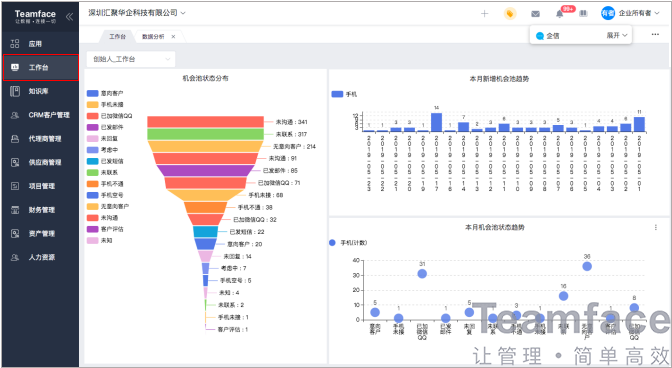Click funnel label 无意向客户 : 214

294,147
